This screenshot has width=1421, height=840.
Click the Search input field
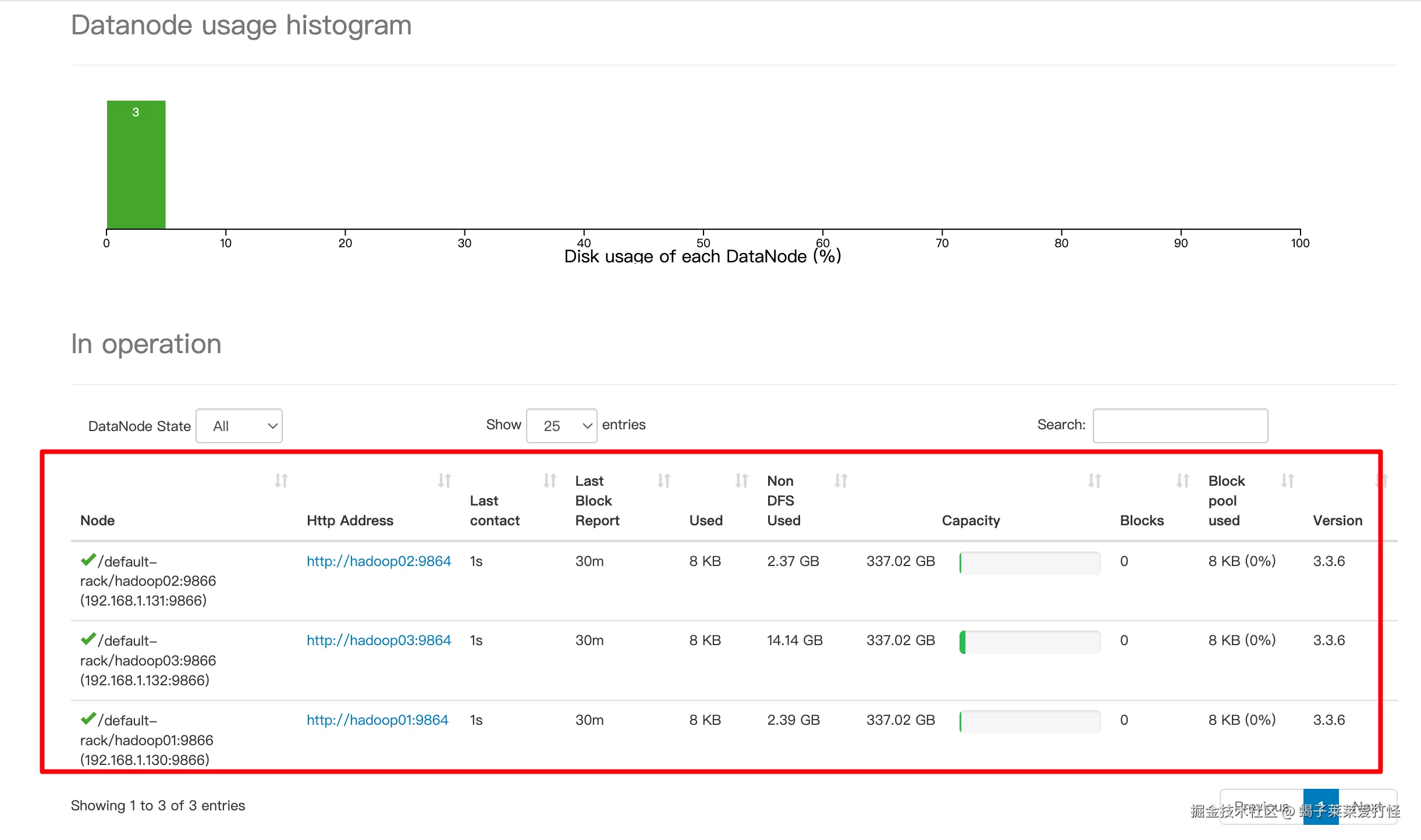coord(1180,426)
